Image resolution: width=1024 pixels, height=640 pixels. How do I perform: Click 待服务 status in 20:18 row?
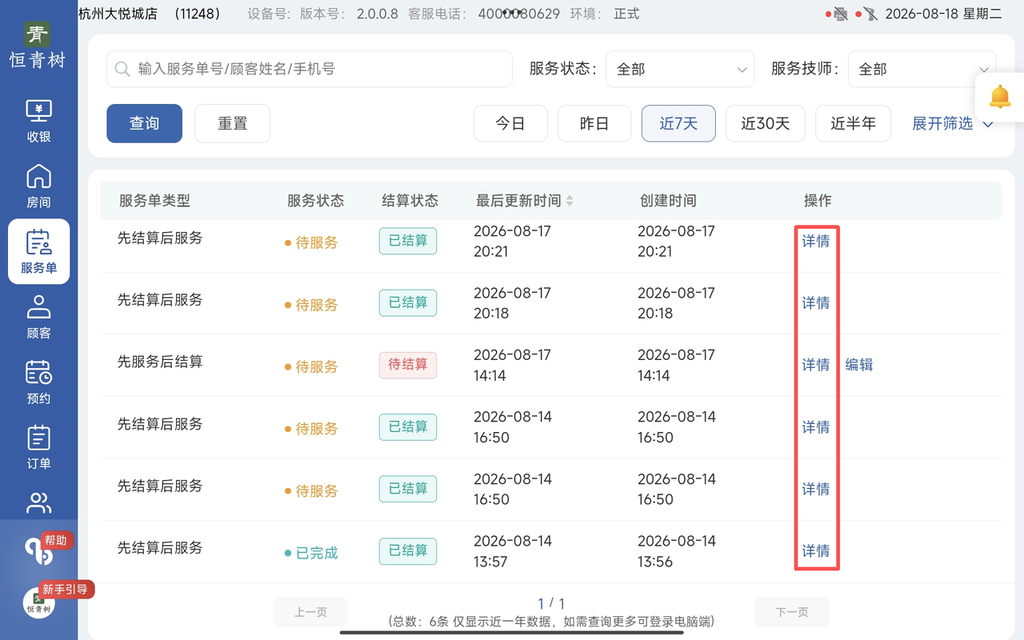[x=317, y=305]
